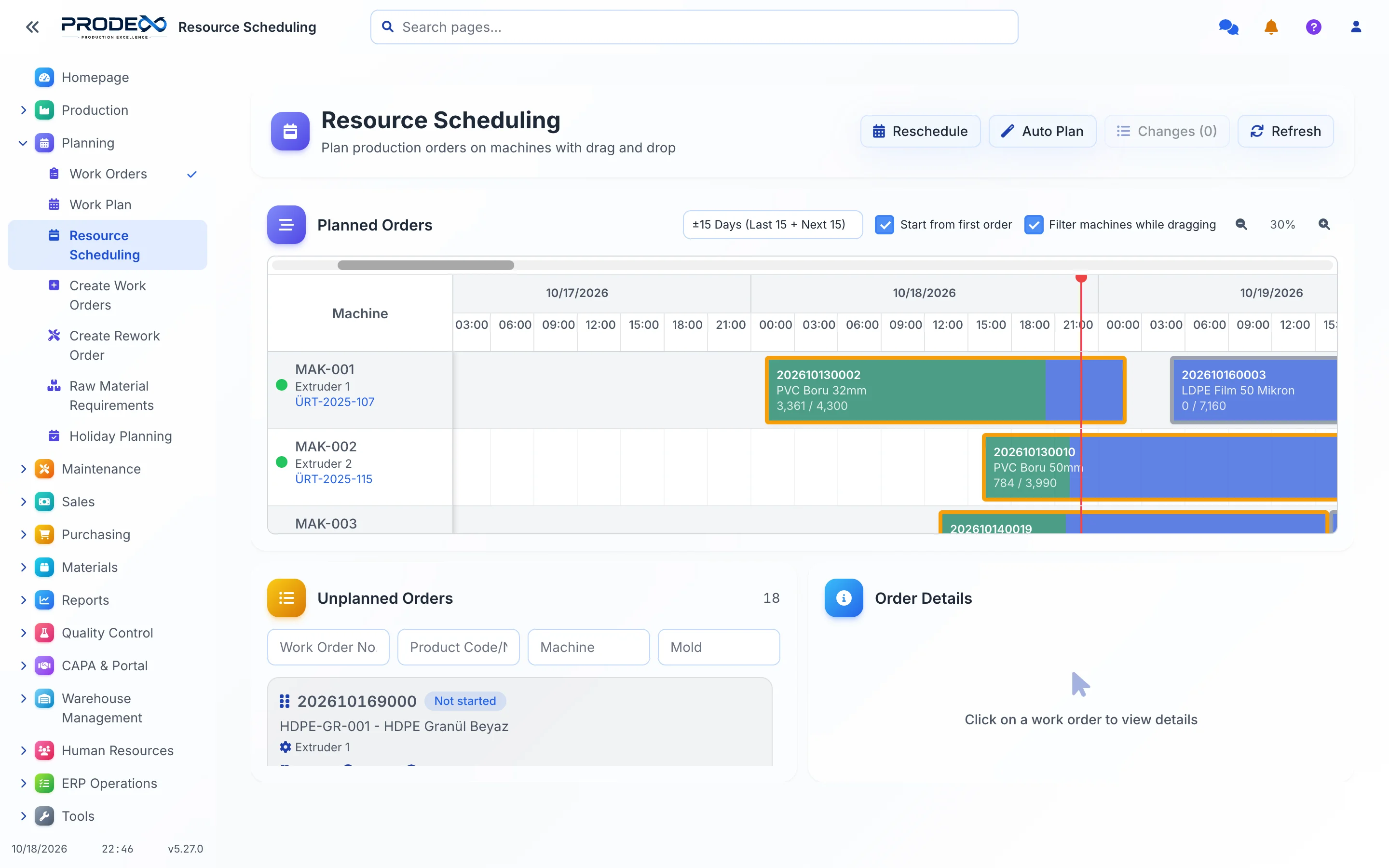Screen dimensions: 1389x868
Task: Focus the Search pages field
Action: [694, 27]
